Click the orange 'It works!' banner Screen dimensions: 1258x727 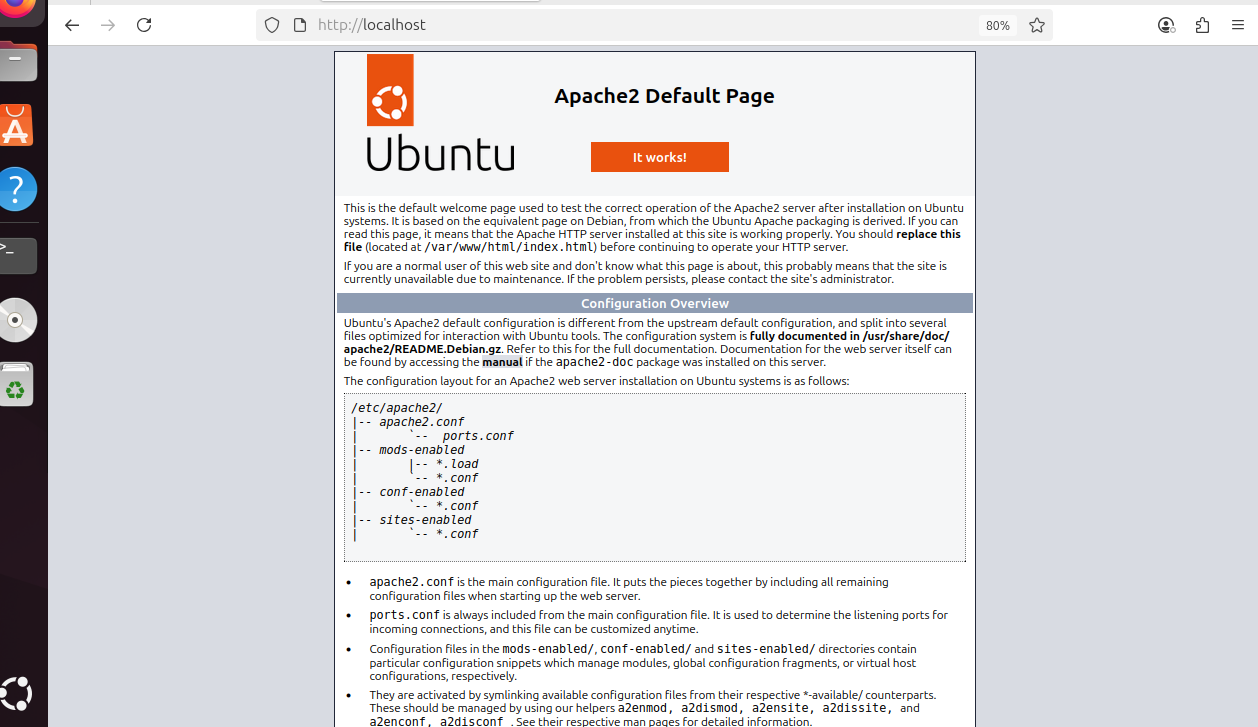[660, 157]
